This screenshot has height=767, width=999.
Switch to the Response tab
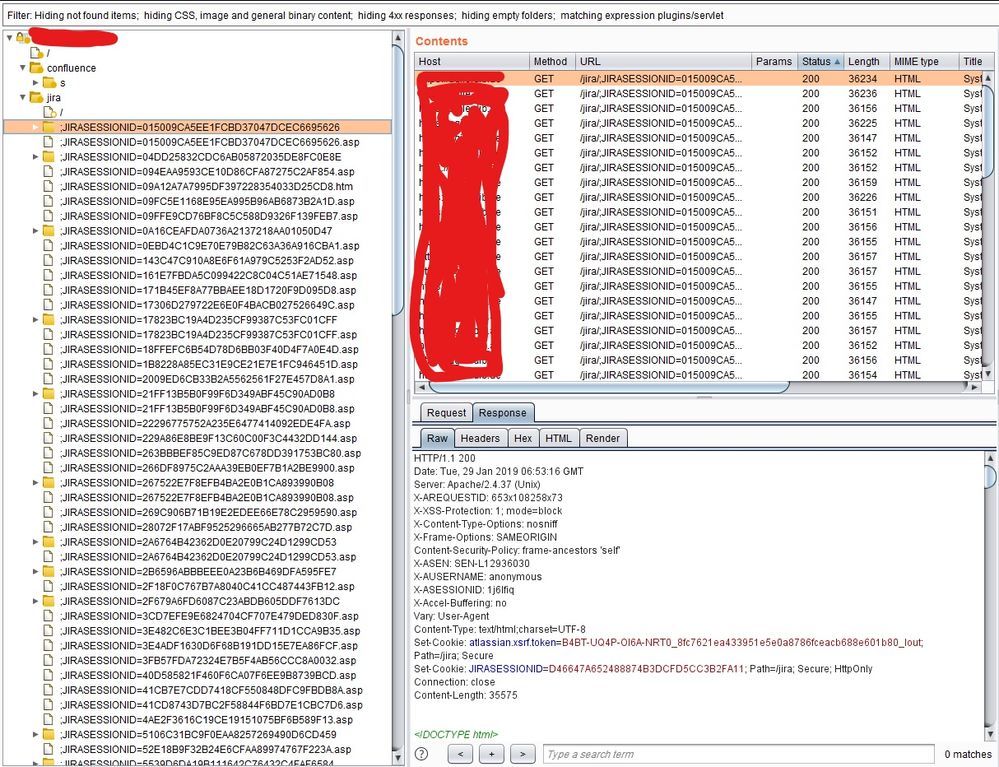(503, 412)
